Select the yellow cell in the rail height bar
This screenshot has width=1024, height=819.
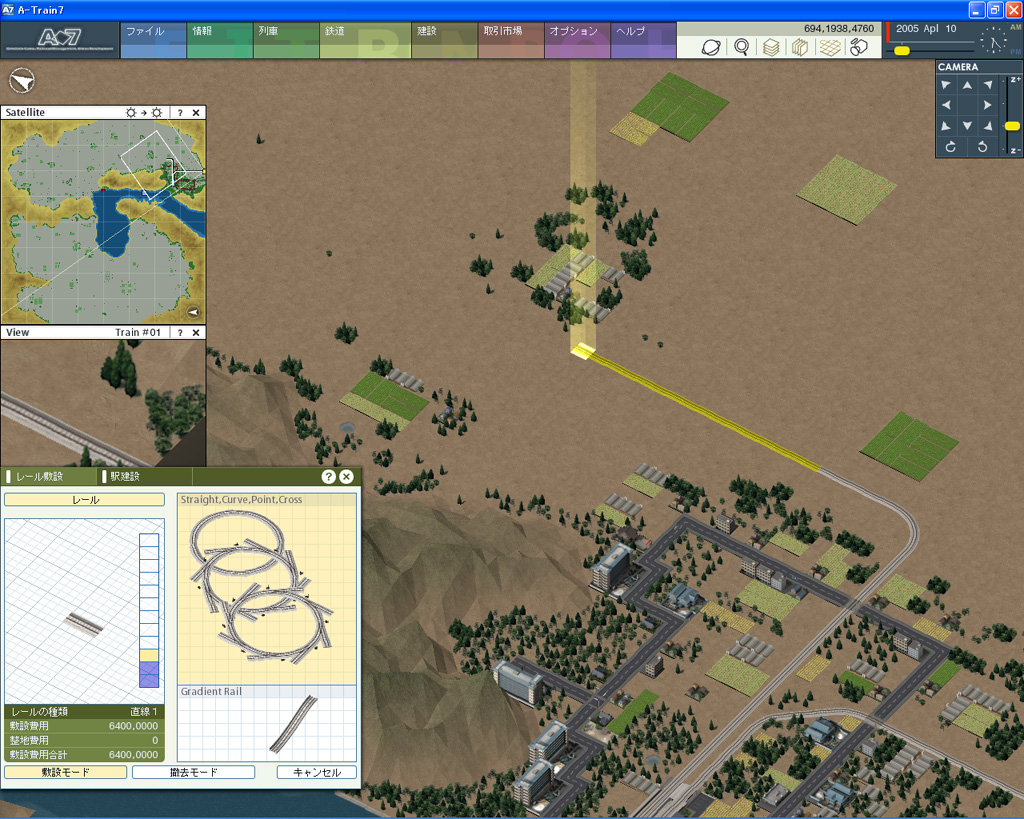click(149, 656)
